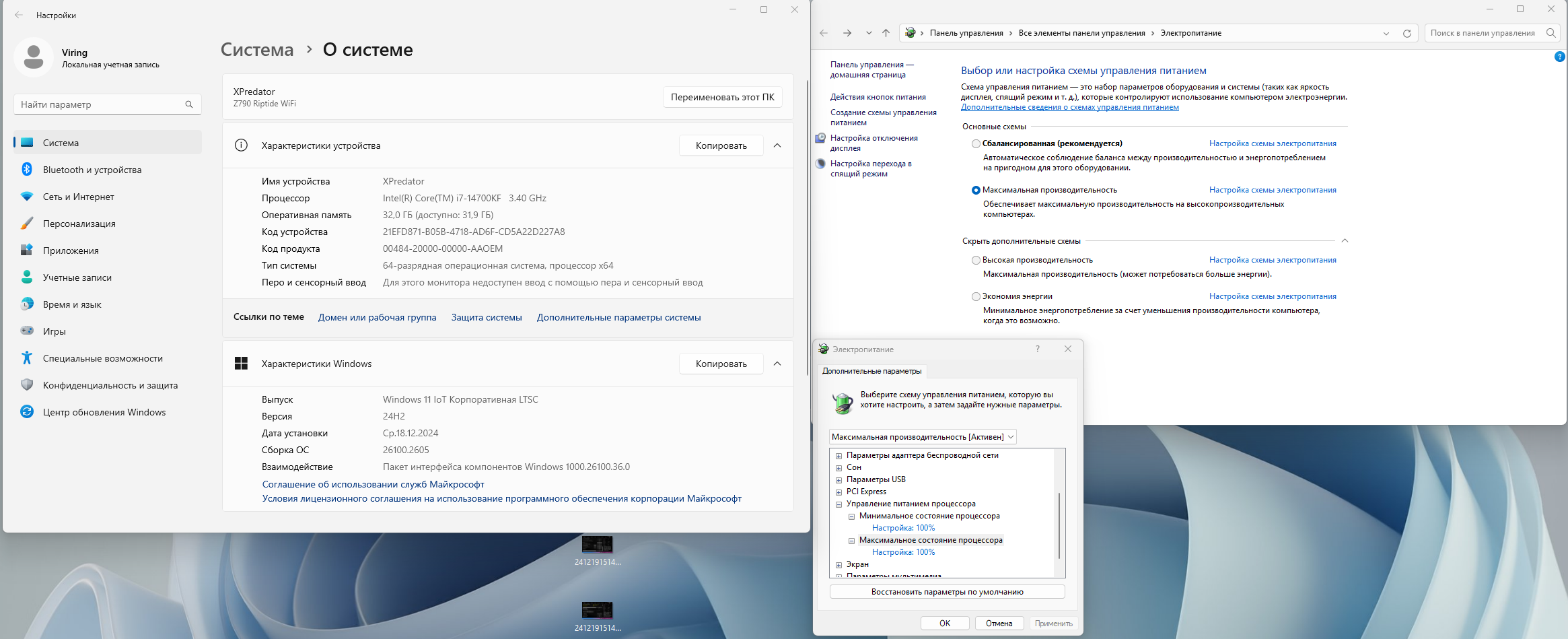Confirm the power dialog with ОК
Viewport: 1568px width, 639px height.
click(945, 624)
